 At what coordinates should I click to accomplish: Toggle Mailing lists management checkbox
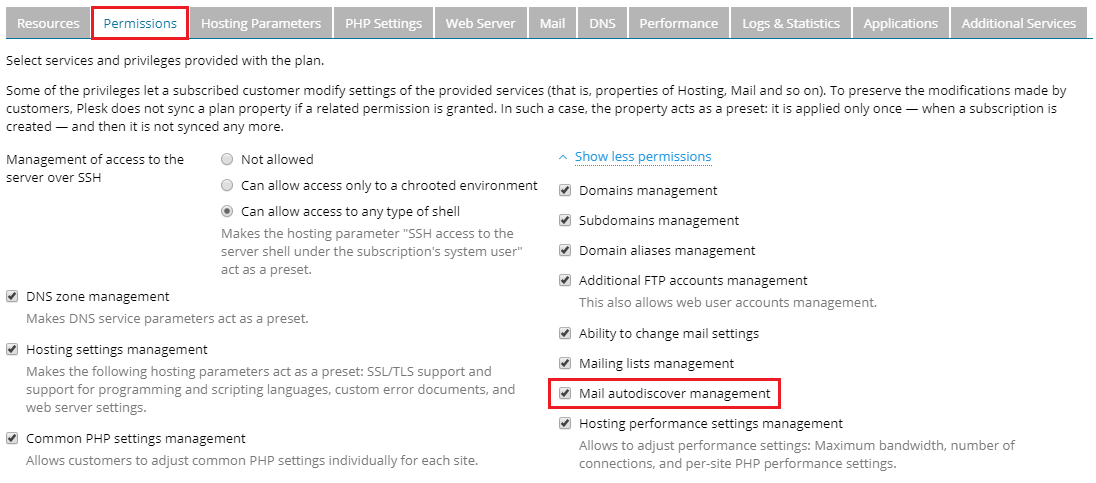[x=565, y=364]
